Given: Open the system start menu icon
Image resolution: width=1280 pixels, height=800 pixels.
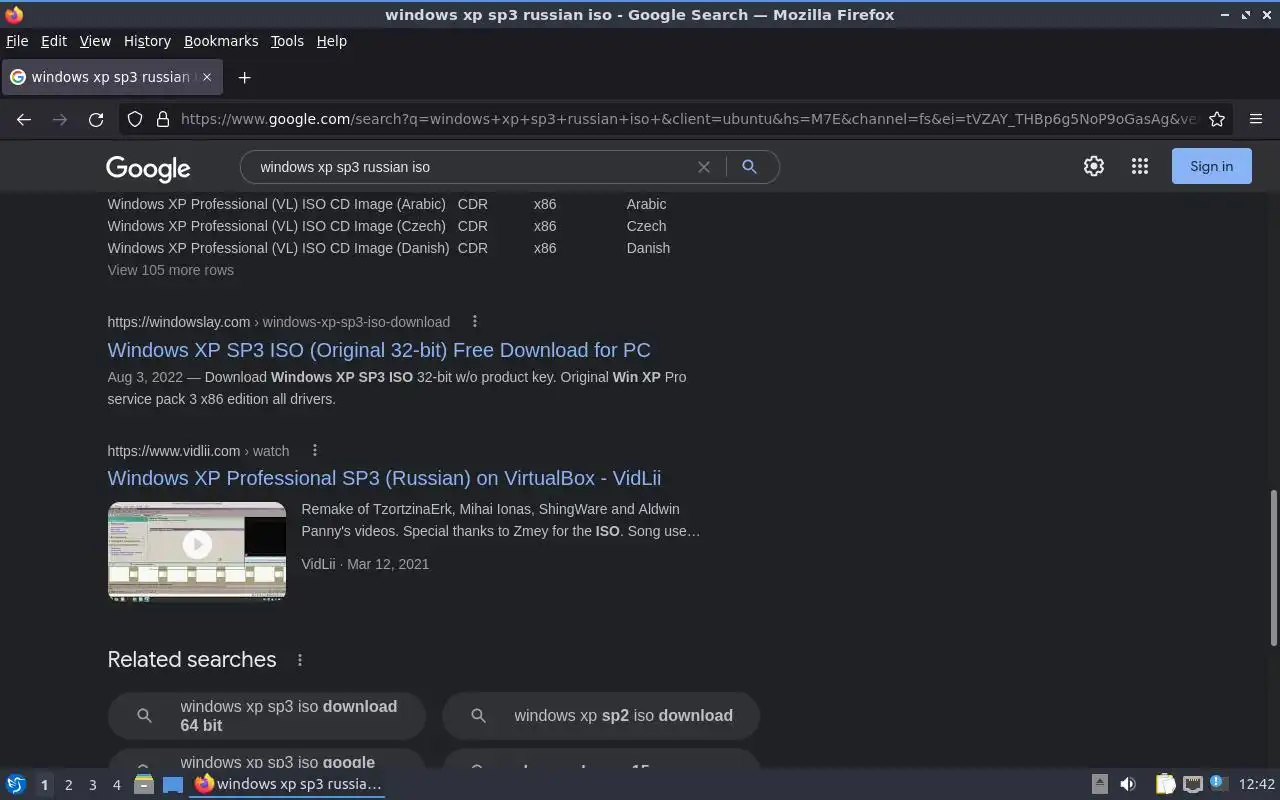Looking at the screenshot, I should (x=16, y=784).
